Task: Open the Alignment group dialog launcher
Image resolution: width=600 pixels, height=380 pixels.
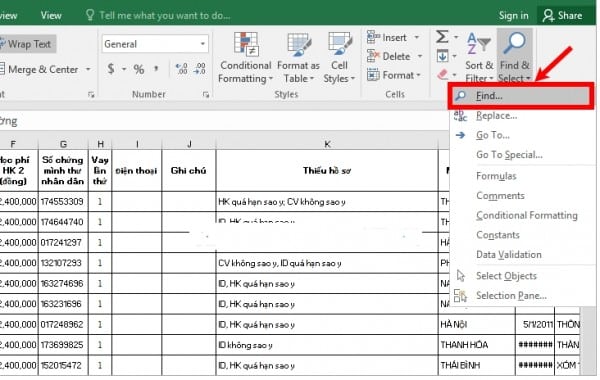Action: pyautogui.click(x=91, y=95)
